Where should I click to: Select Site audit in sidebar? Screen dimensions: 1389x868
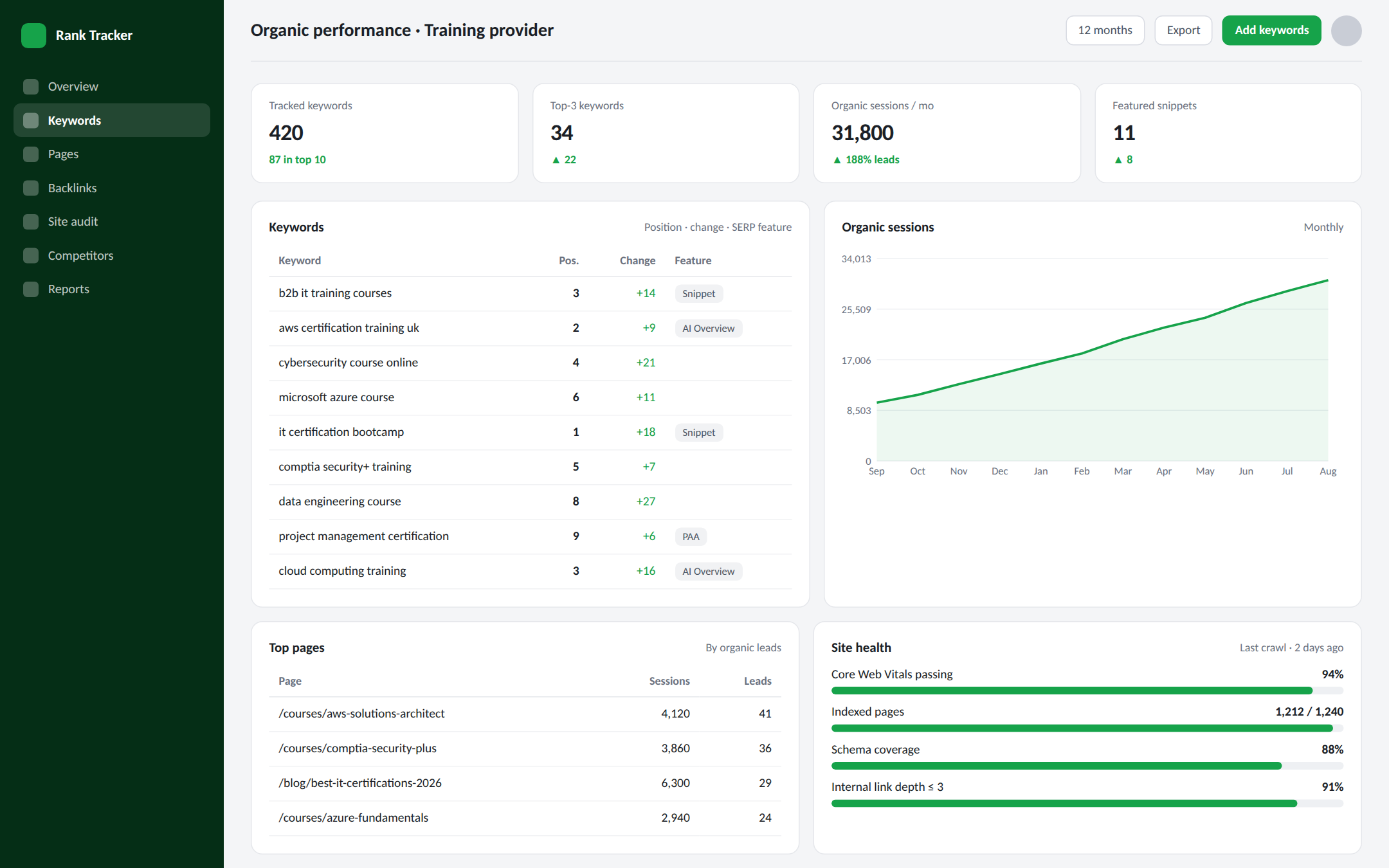(112, 221)
